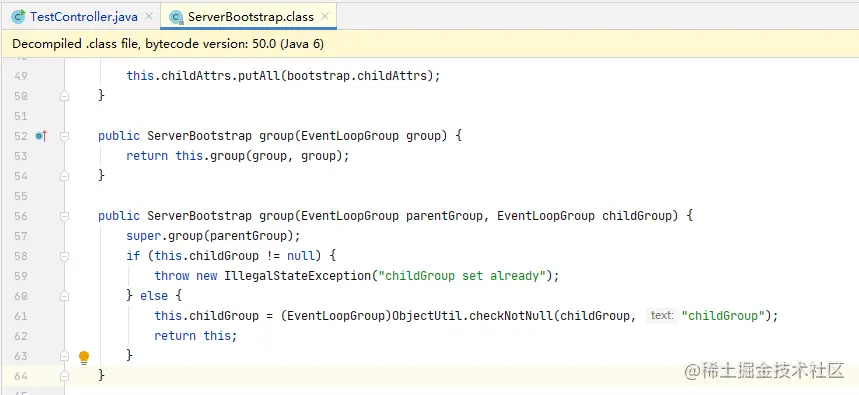This screenshot has height=395, width=859.
Task: Click line number 53 in the gutter
Action: pos(21,156)
